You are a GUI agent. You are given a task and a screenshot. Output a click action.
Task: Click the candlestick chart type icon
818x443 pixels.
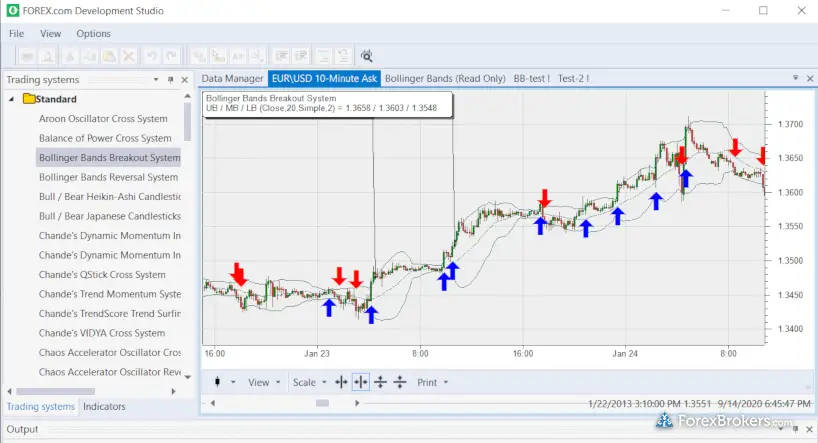pyautogui.click(x=218, y=382)
